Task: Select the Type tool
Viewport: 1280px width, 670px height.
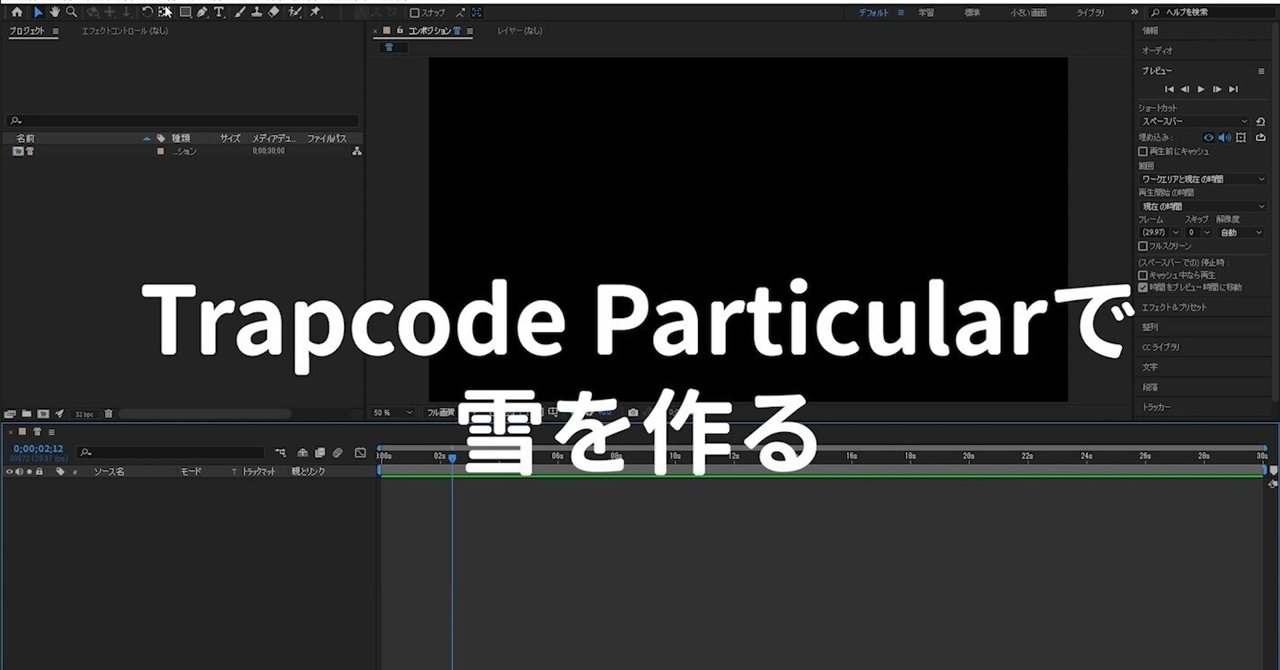Action: [218, 12]
